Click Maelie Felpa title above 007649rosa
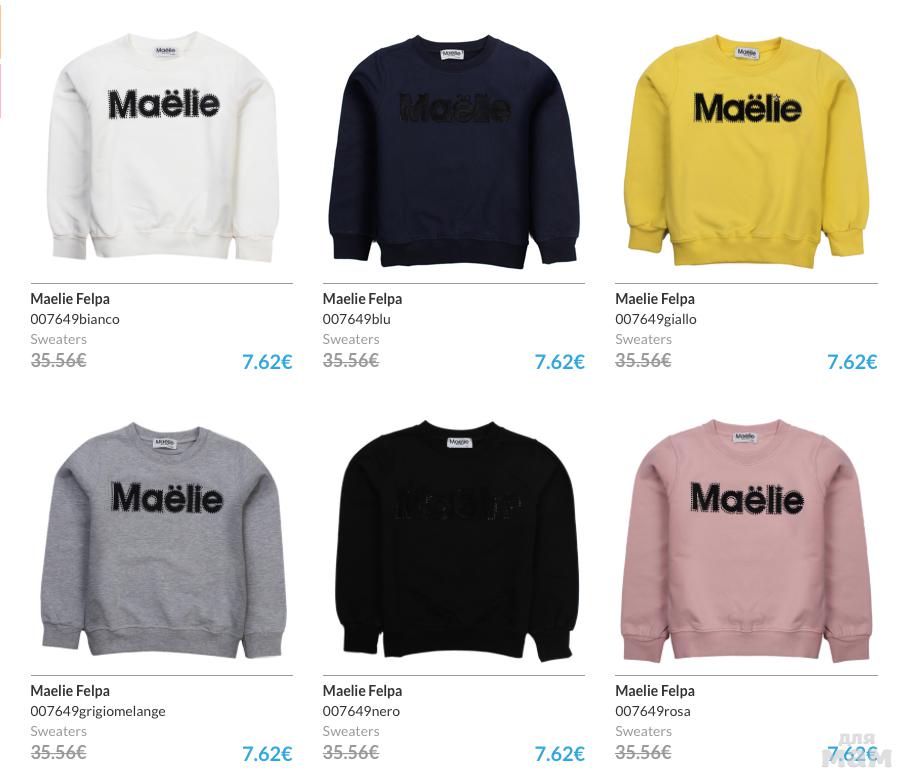Image resolution: width=907 pixels, height=782 pixels. (x=655, y=691)
